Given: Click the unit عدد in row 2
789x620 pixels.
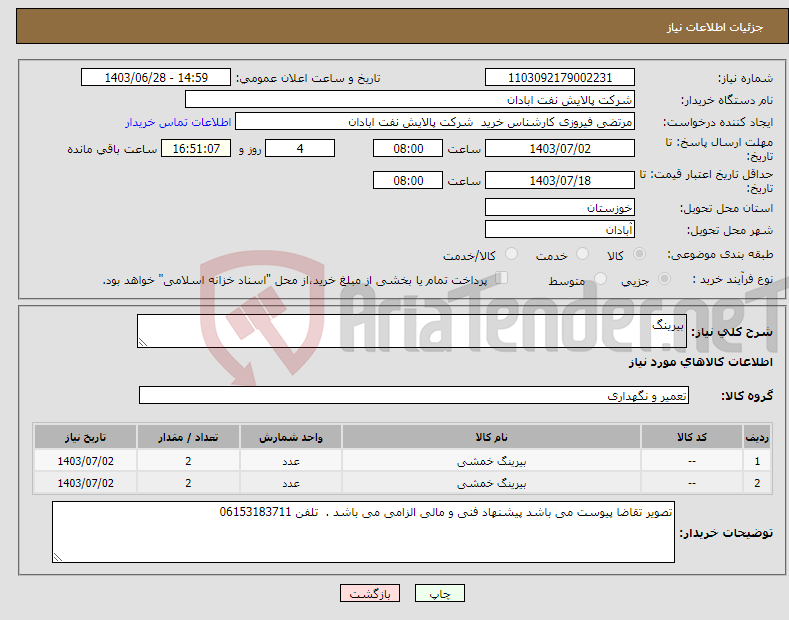Looking at the screenshot, I should (291, 483).
